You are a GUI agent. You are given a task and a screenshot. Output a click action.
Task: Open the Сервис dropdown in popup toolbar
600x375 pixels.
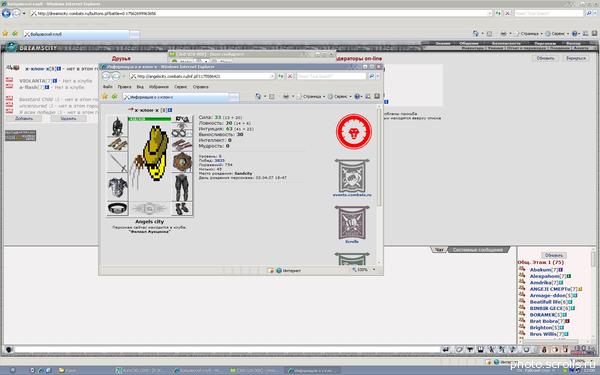pyautogui.click(x=340, y=97)
